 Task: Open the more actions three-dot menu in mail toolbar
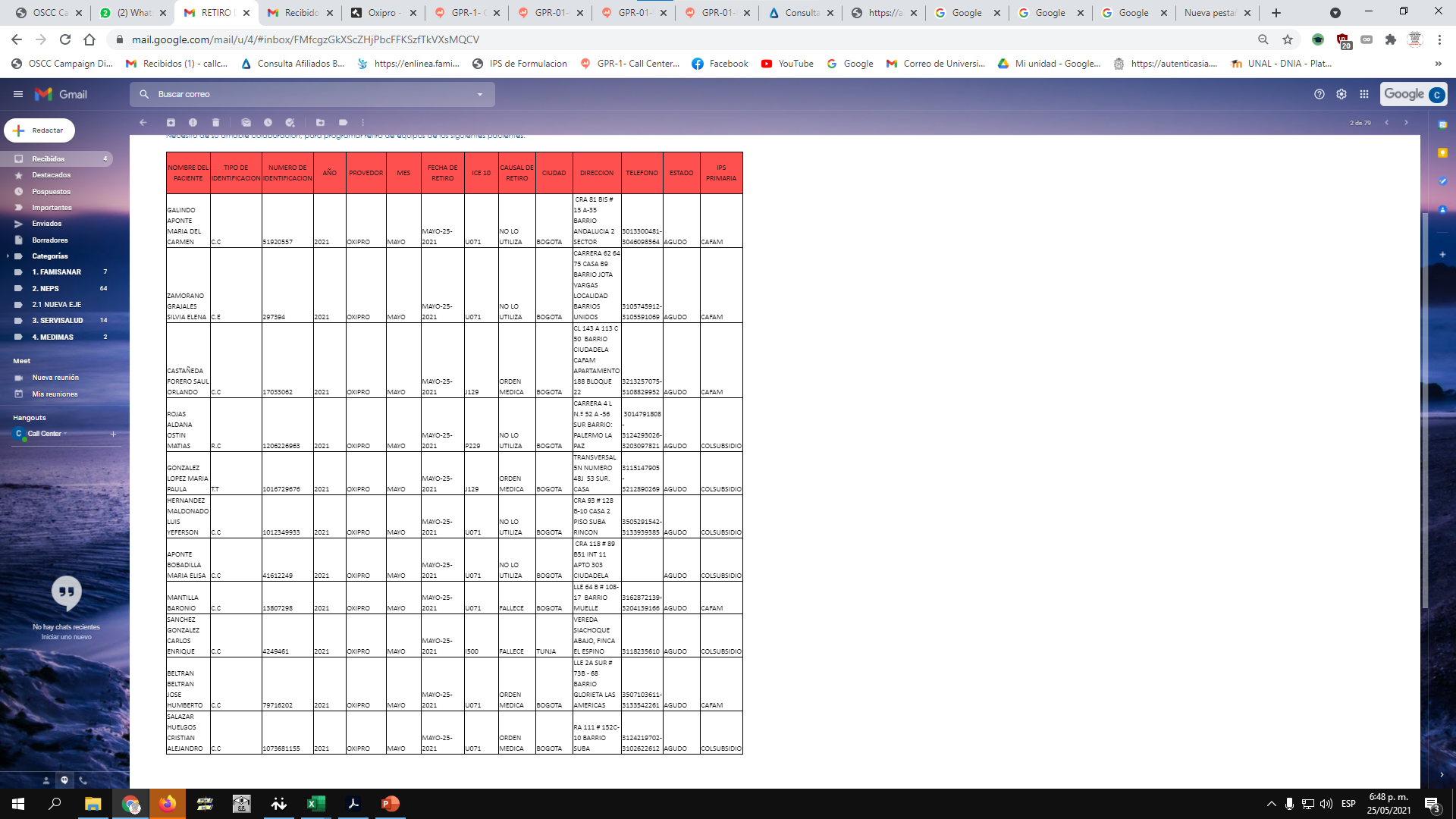(362, 122)
